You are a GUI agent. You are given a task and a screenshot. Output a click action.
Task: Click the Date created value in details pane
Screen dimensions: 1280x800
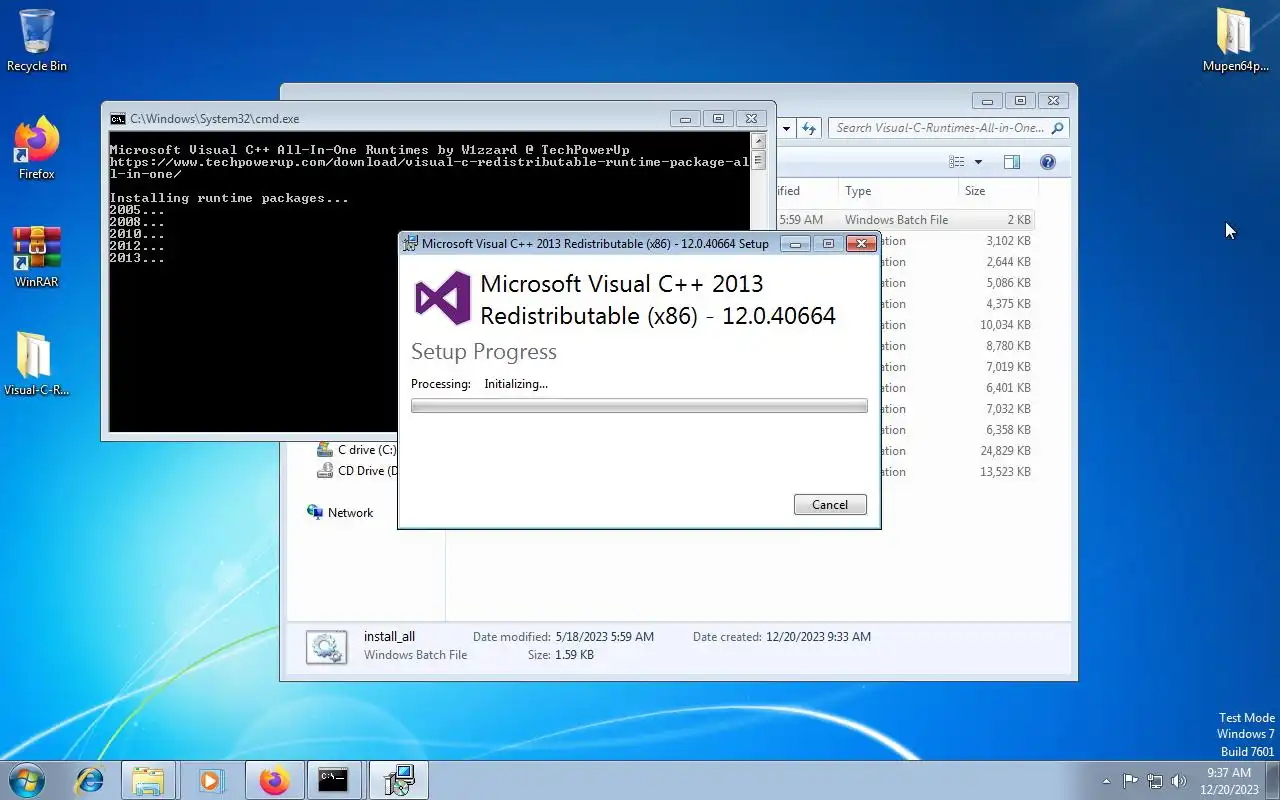818,637
